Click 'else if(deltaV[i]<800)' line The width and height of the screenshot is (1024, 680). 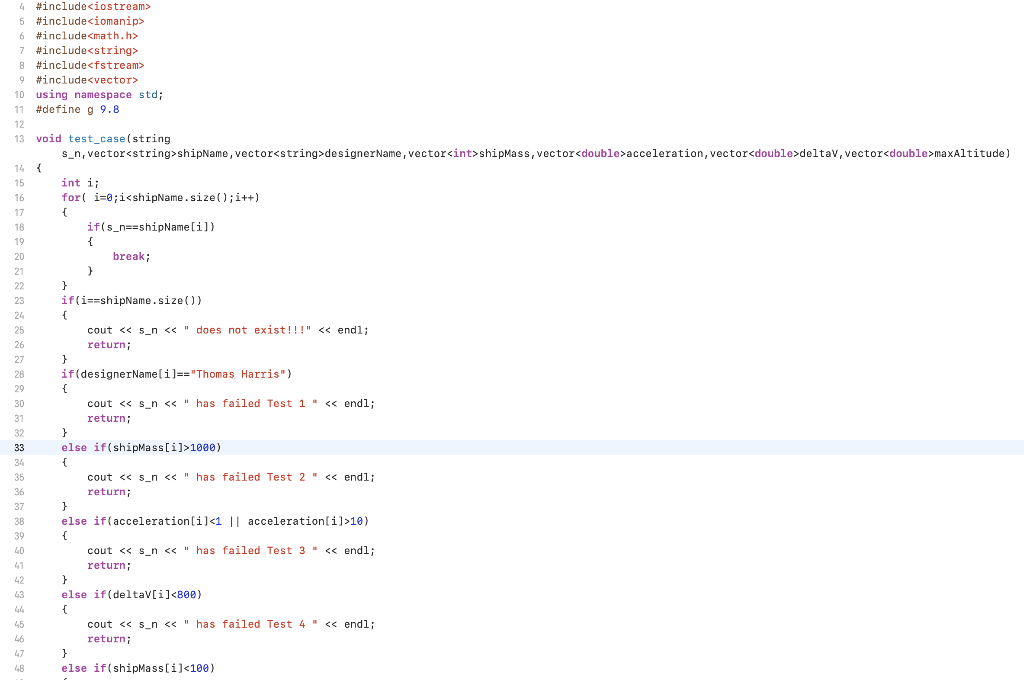(x=132, y=594)
